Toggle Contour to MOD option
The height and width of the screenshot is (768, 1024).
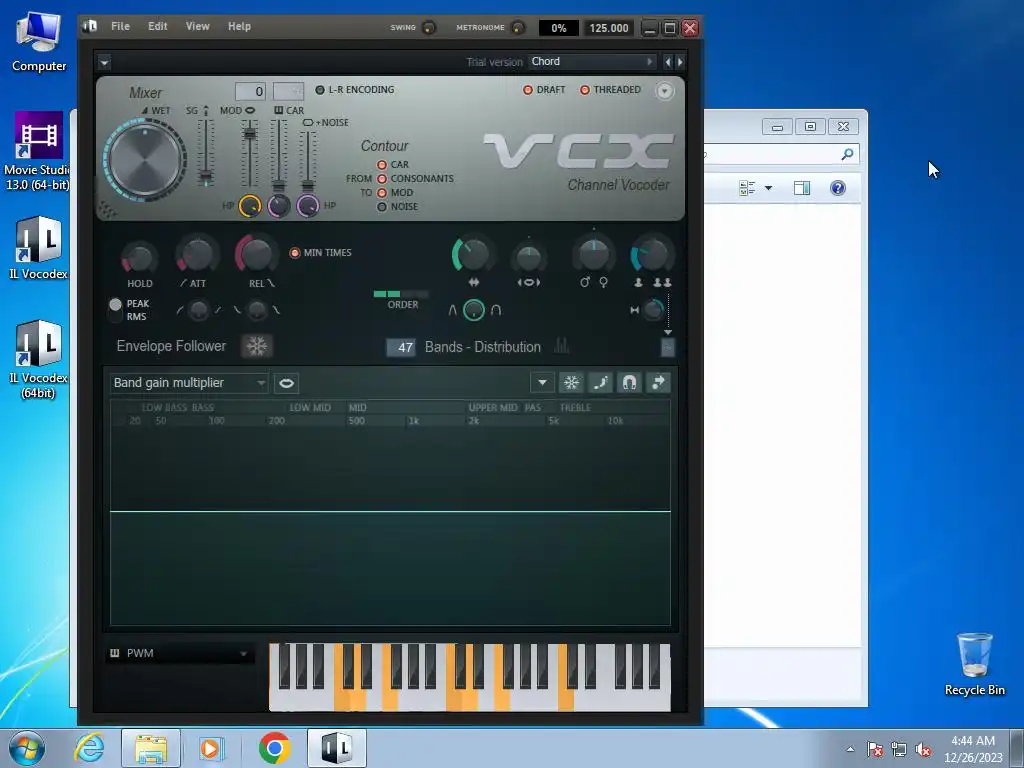click(382, 193)
